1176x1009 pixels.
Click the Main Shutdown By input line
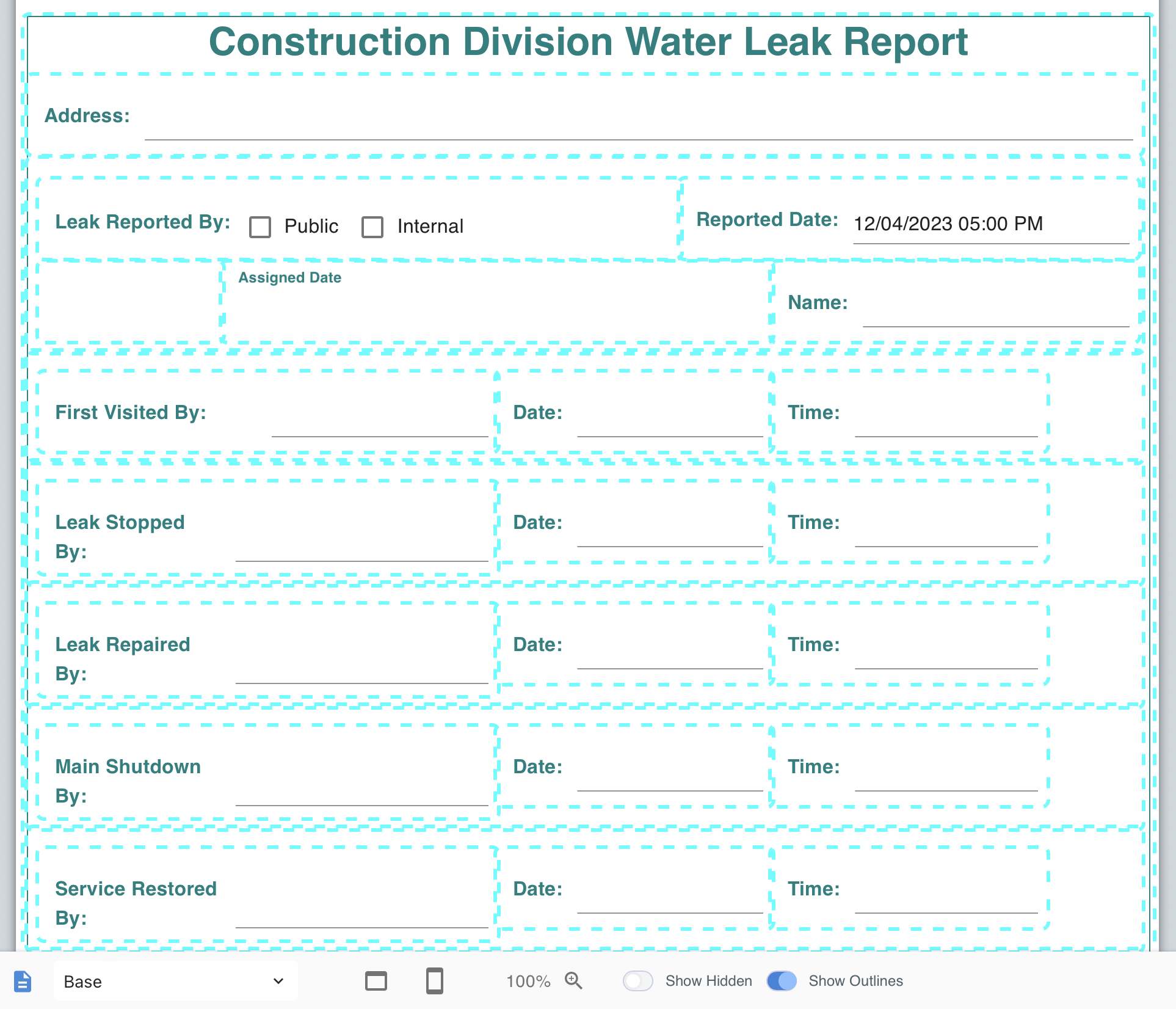point(361,793)
